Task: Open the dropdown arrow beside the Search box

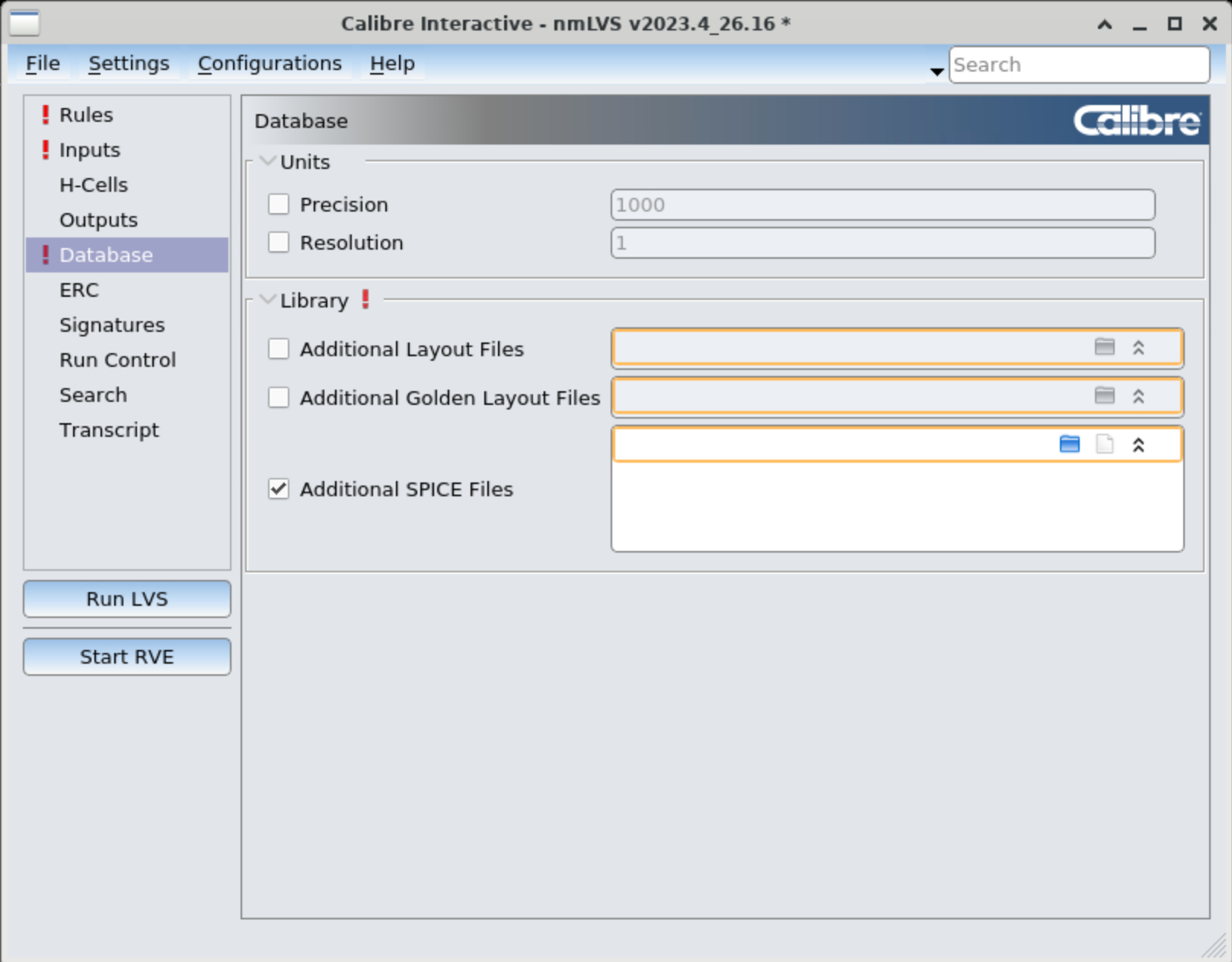Action: pyautogui.click(x=937, y=71)
